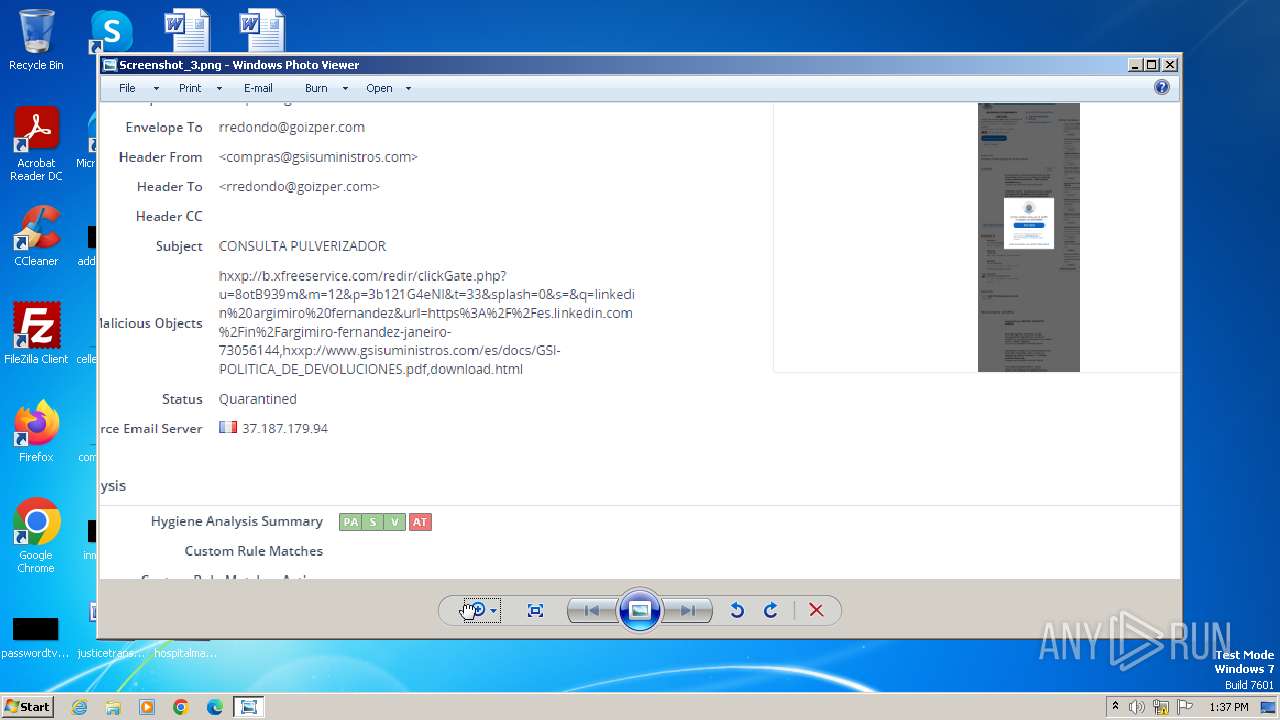
Task: Click the Envelope To email address
Action: click(x=292, y=127)
